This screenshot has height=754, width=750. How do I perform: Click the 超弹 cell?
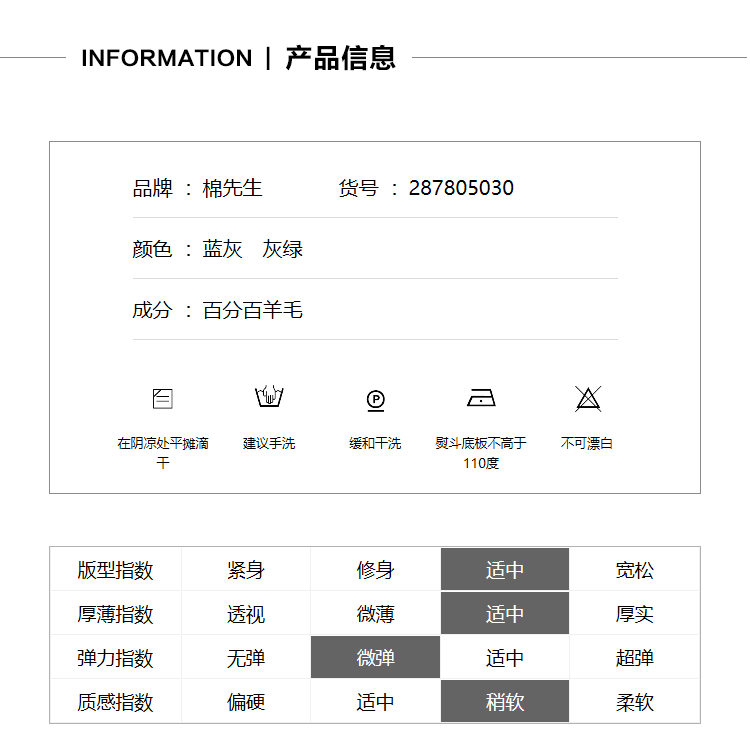pyautogui.click(x=635, y=658)
